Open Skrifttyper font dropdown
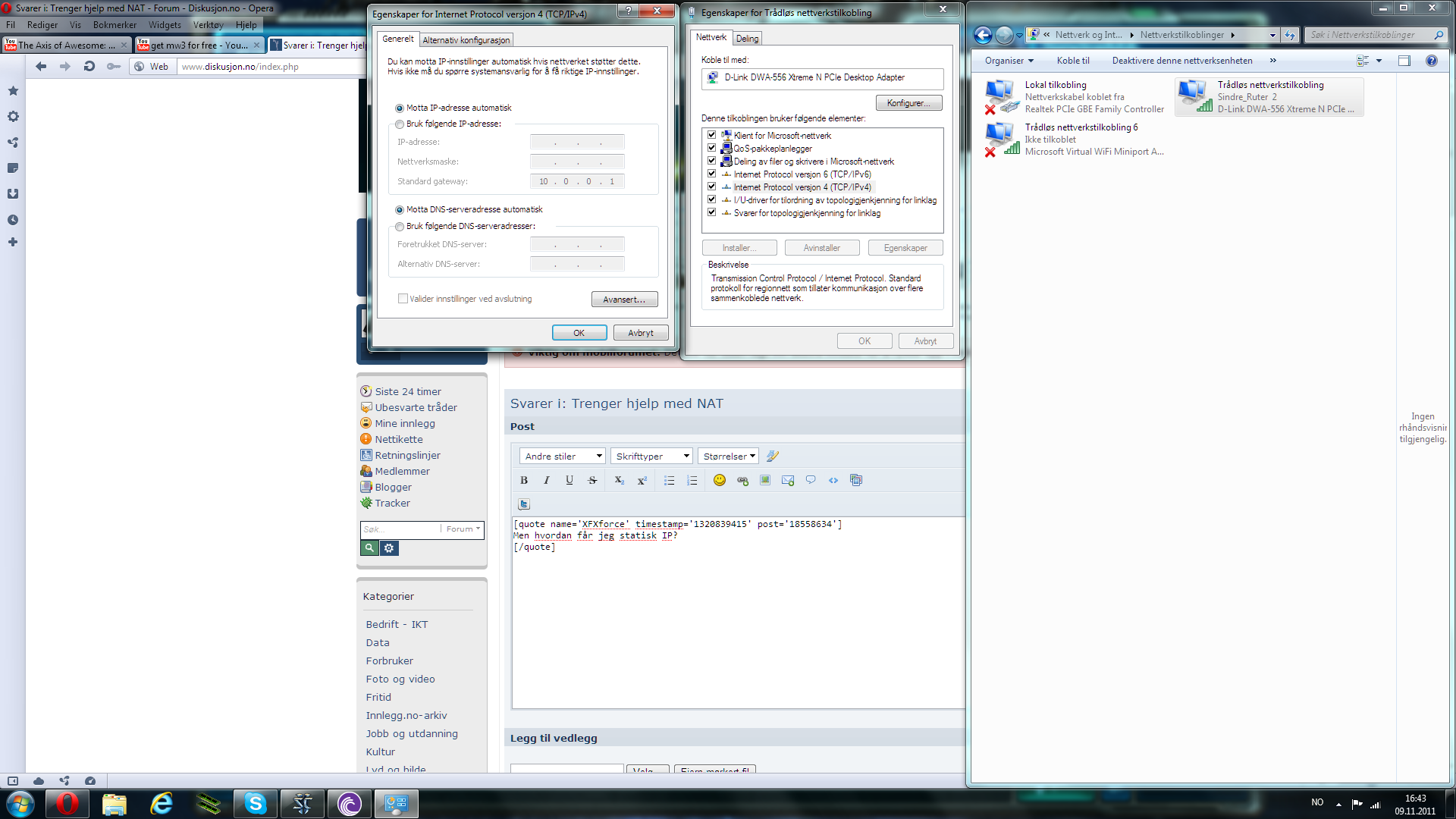The image size is (1456, 819). point(651,456)
